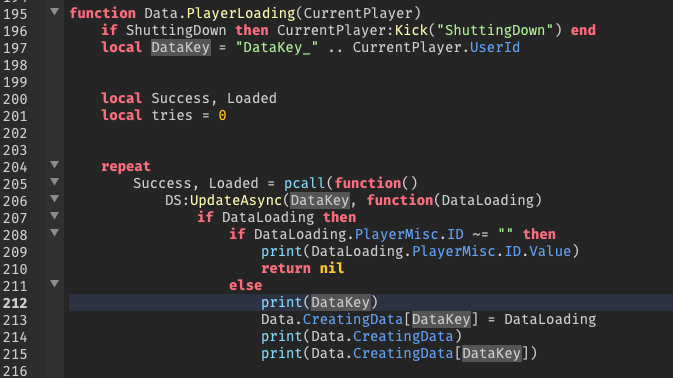
Task: Collapse the else block at line 211
Action: [55, 284]
